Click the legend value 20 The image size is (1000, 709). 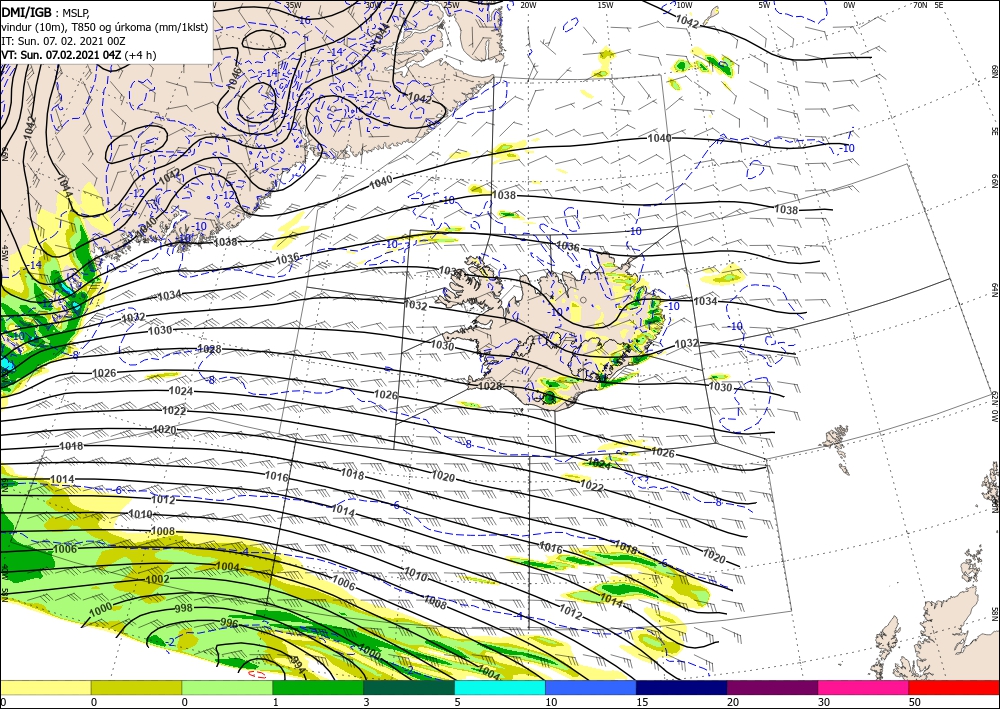732,702
